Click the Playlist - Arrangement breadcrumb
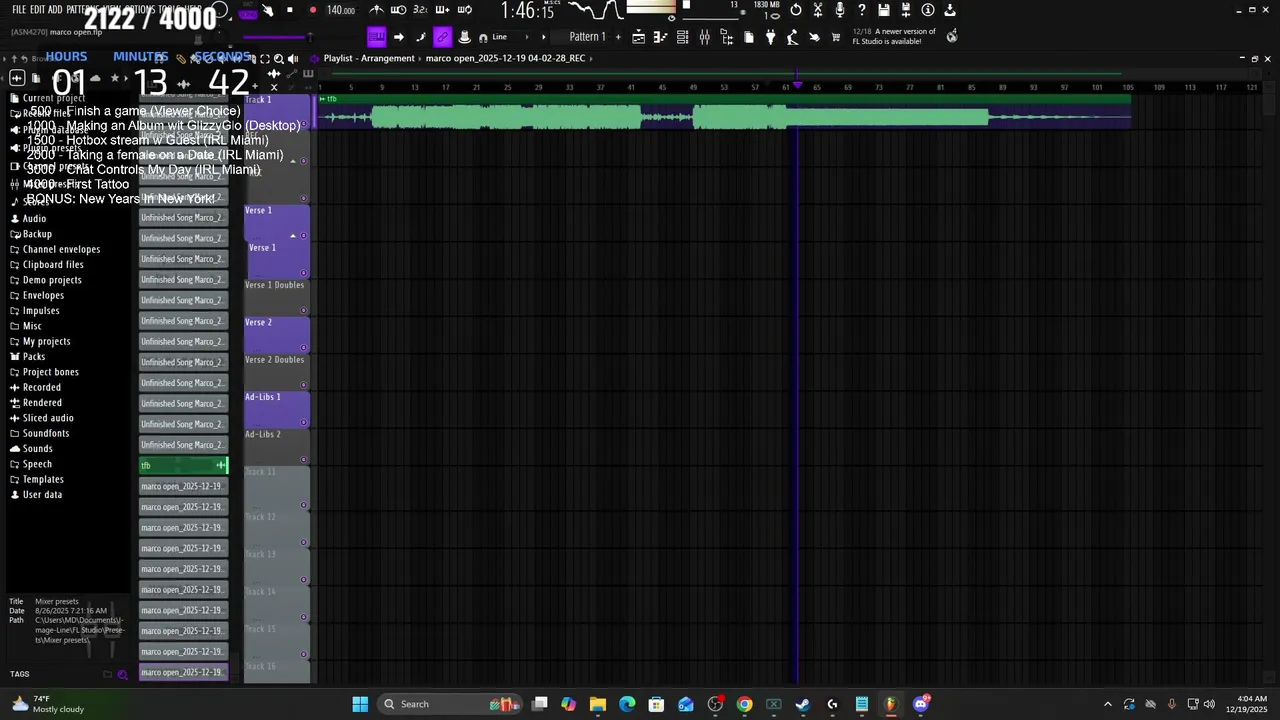Viewport: 1280px width, 720px height. [369, 58]
